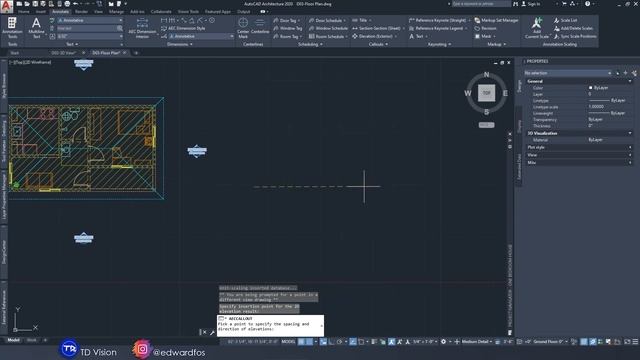The image size is (640, 360).
Task: Open Markup Set Manager
Action: click(496, 20)
